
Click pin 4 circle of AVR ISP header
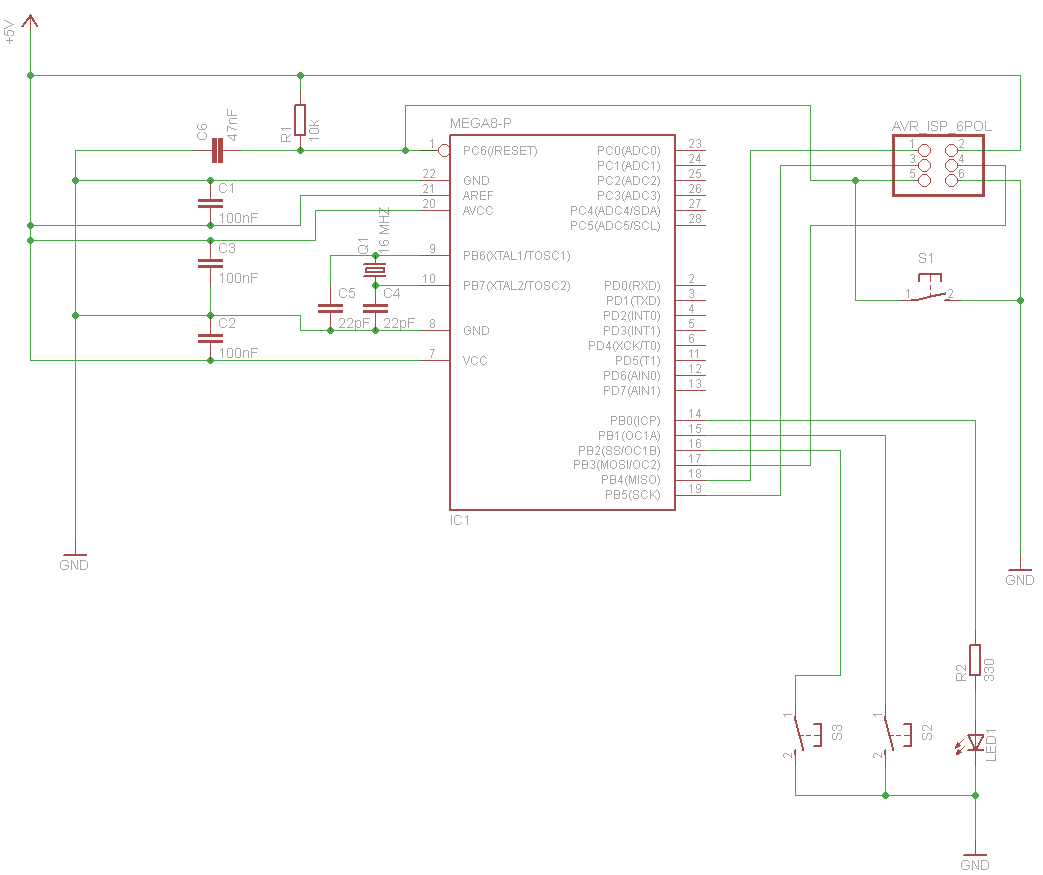pyautogui.click(x=951, y=166)
